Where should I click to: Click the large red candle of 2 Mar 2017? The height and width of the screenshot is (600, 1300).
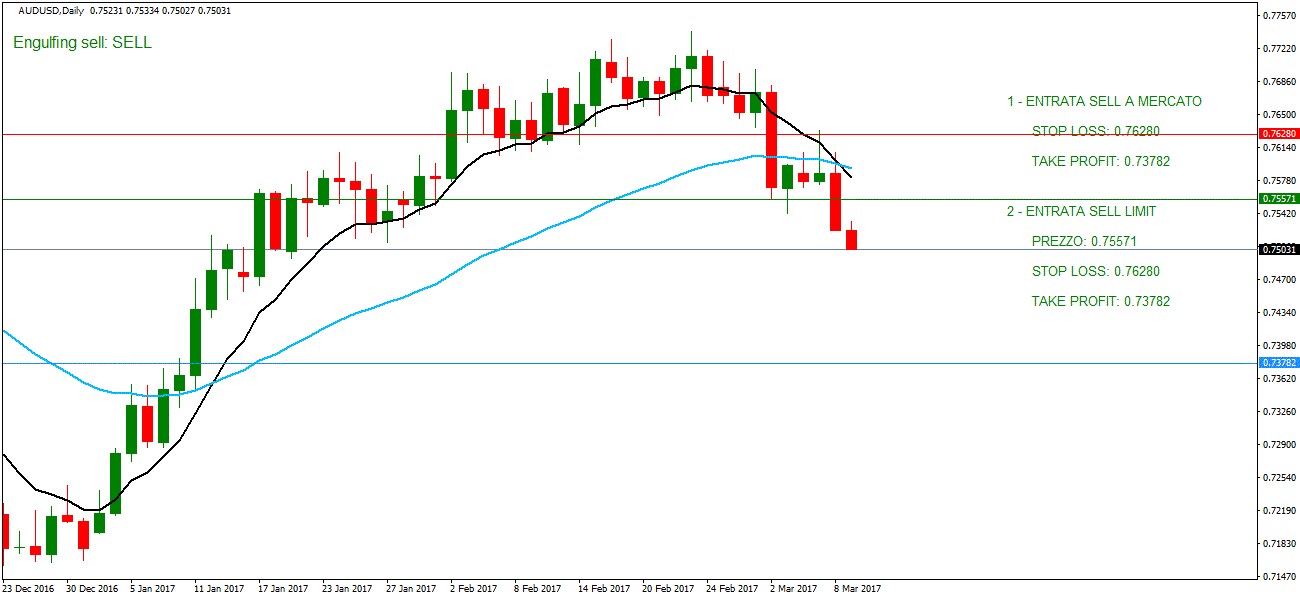pyautogui.click(x=771, y=140)
